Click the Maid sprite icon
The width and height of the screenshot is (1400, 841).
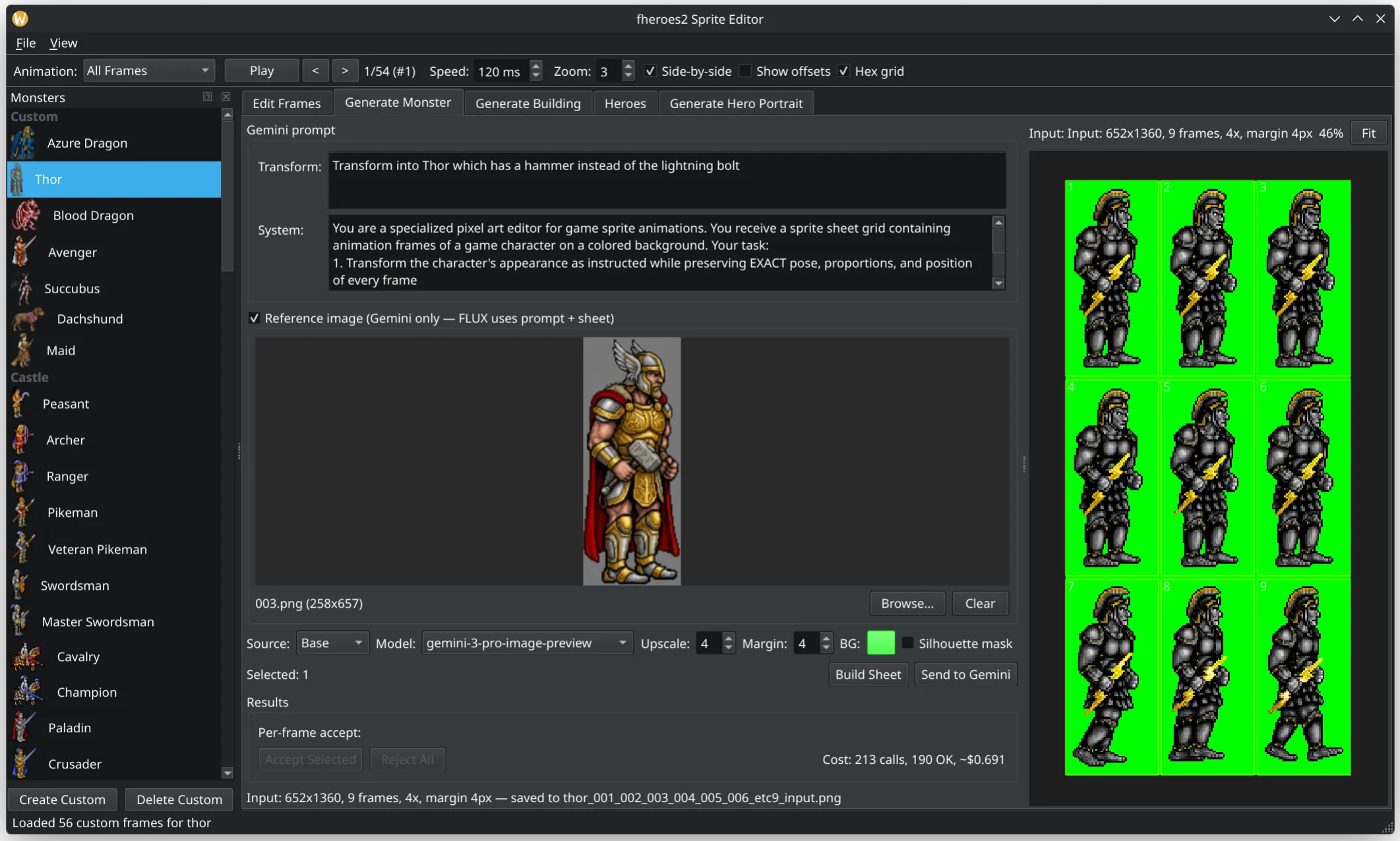point(23,351)
